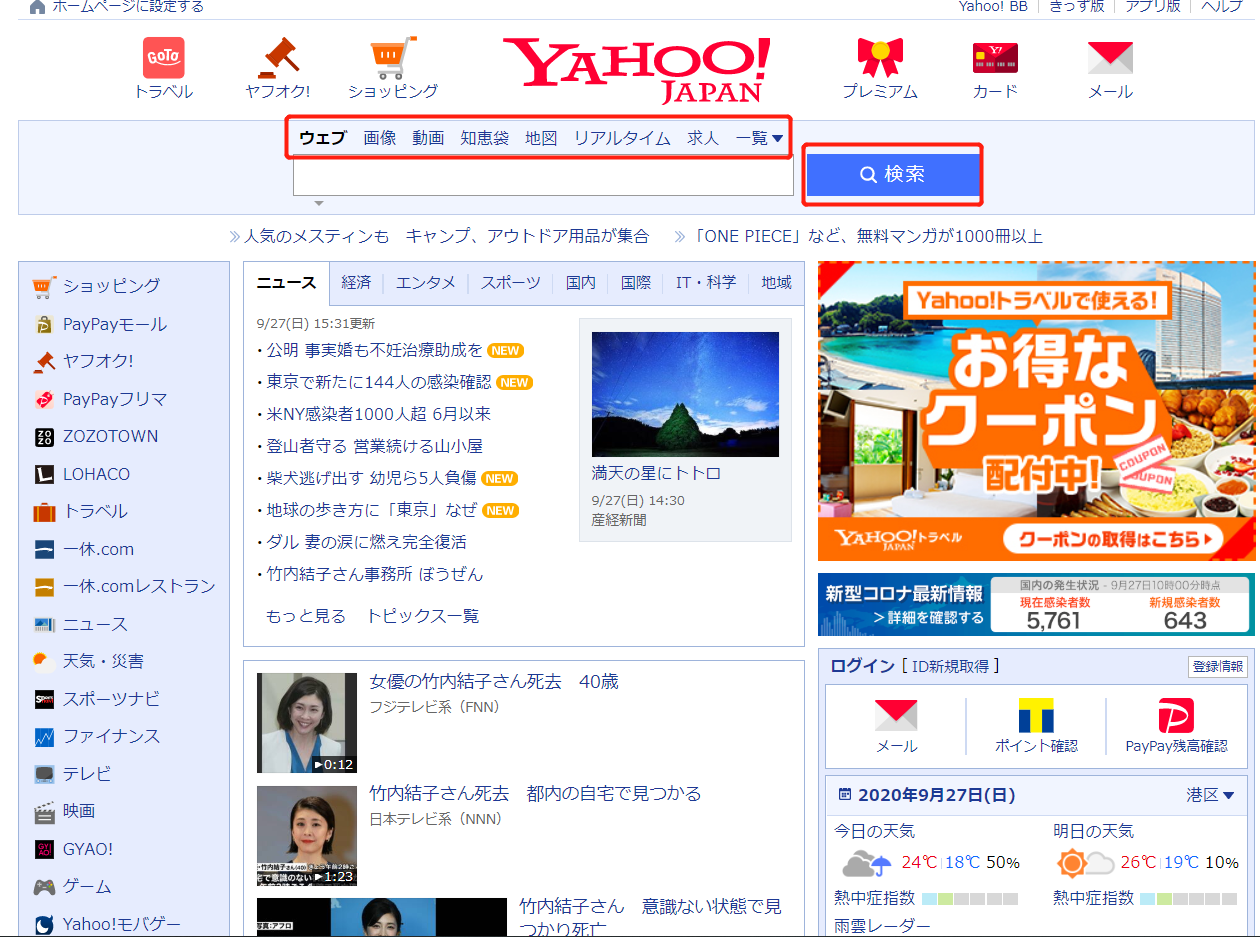Viewport: 1260px width, 937px height.
Task: Open the 港区 weather location dropdown
Action: click(1210, 795)
